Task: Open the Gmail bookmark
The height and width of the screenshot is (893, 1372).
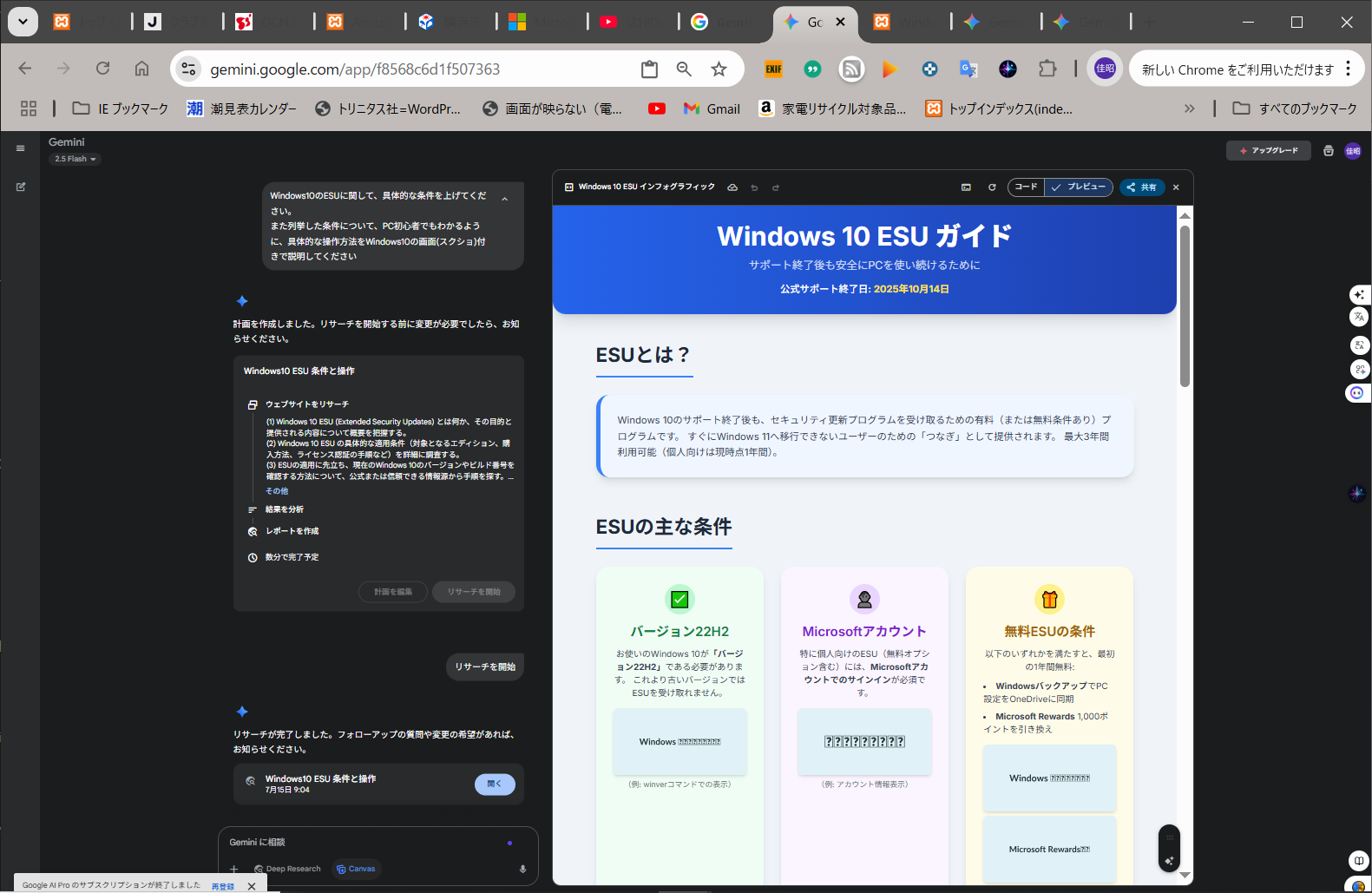Action: tap(712, 108)
